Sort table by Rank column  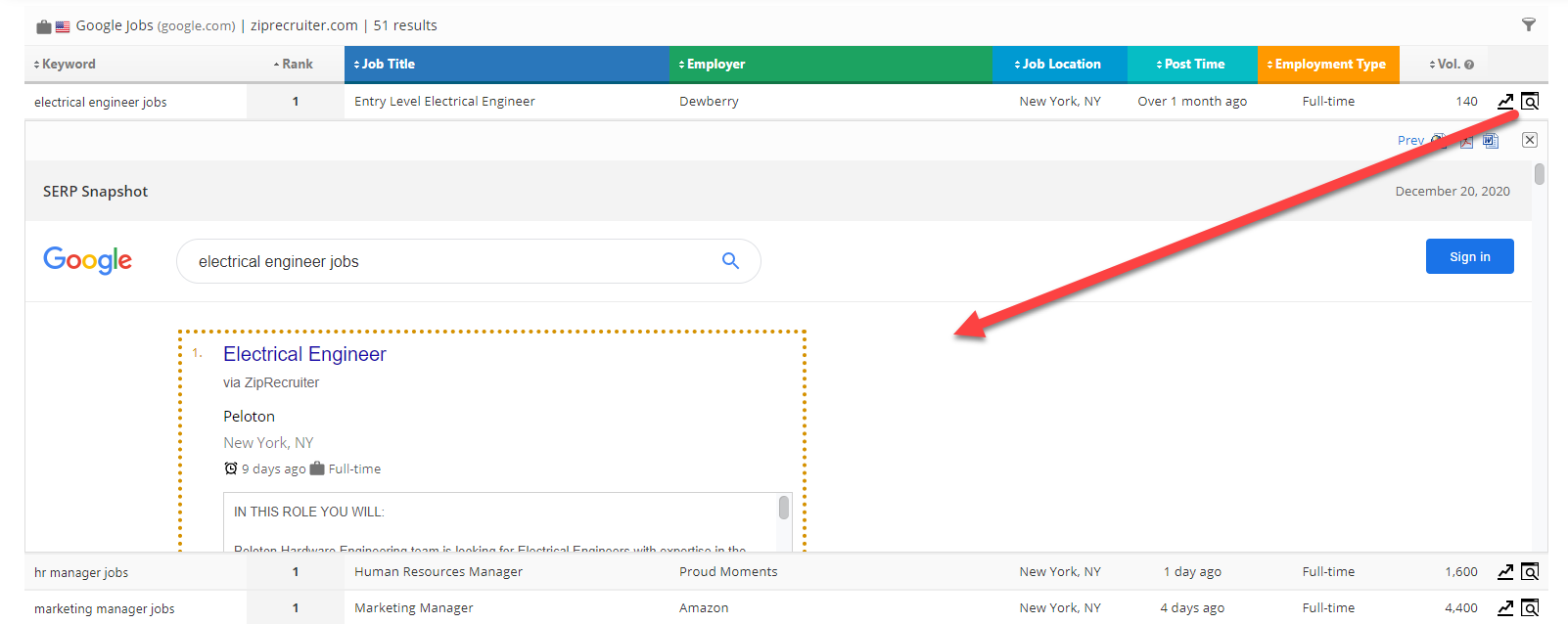pyautogui.click(x=296, y=65)
